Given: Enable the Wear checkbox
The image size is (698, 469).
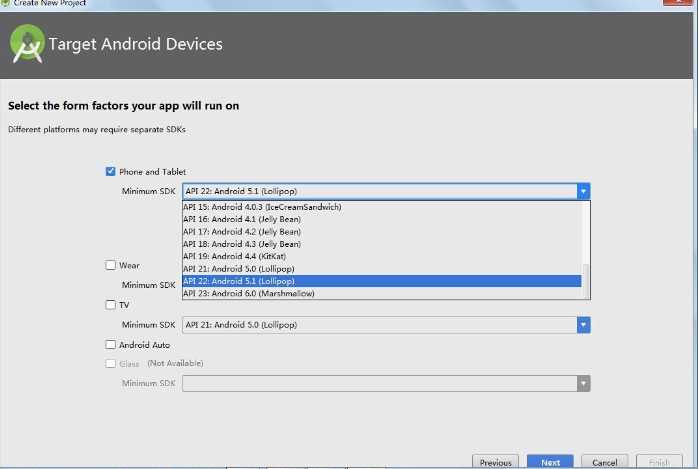Looking at the screenshot, I should point(110,265).
